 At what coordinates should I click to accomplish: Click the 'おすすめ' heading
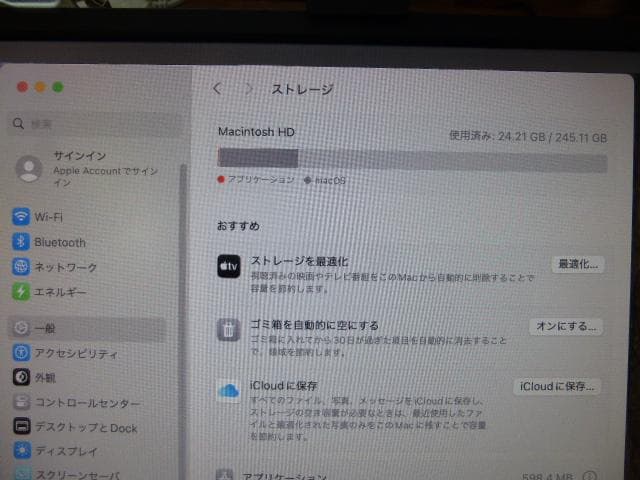[x=238, y=226]
